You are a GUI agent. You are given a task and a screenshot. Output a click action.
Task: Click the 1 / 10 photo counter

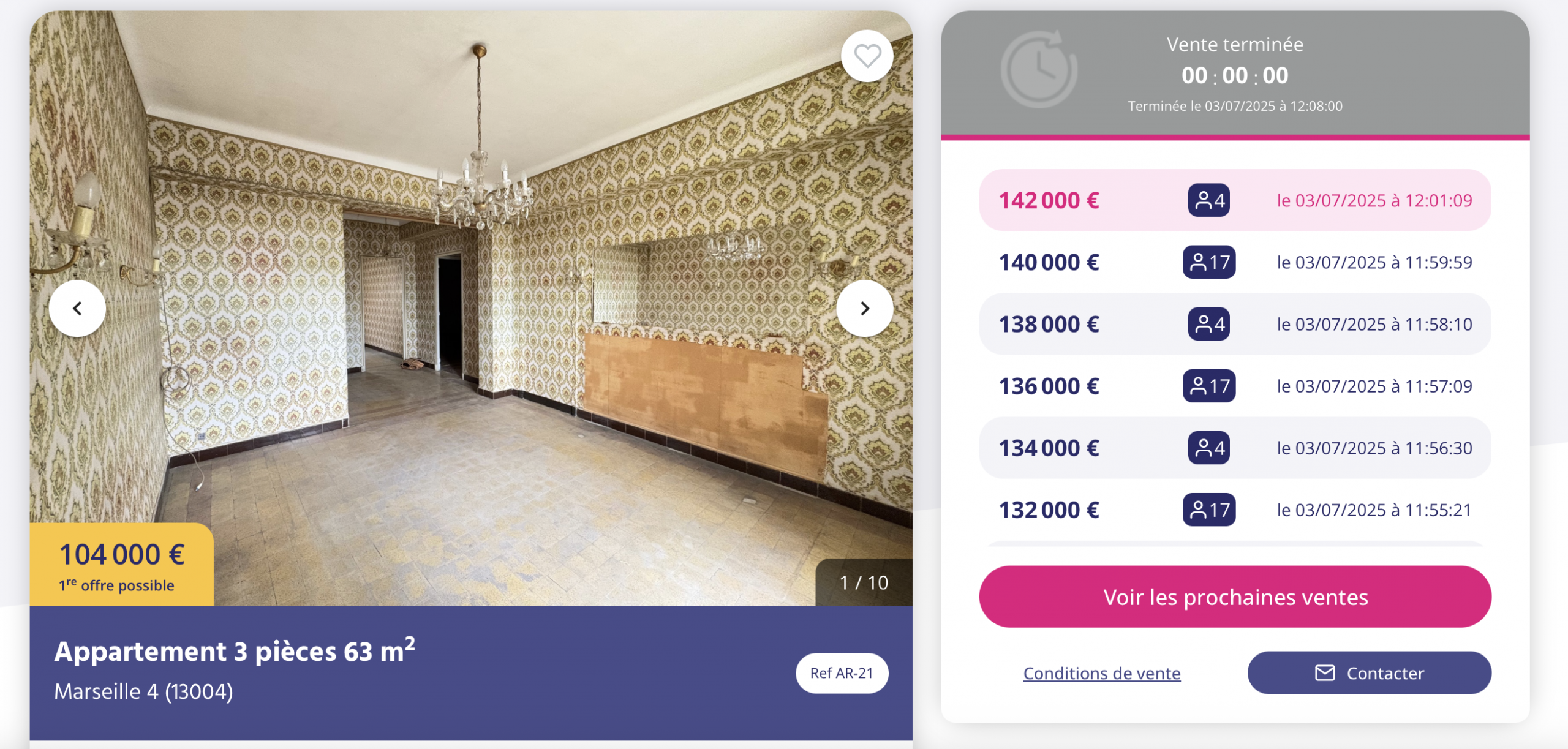click(864, 582)
